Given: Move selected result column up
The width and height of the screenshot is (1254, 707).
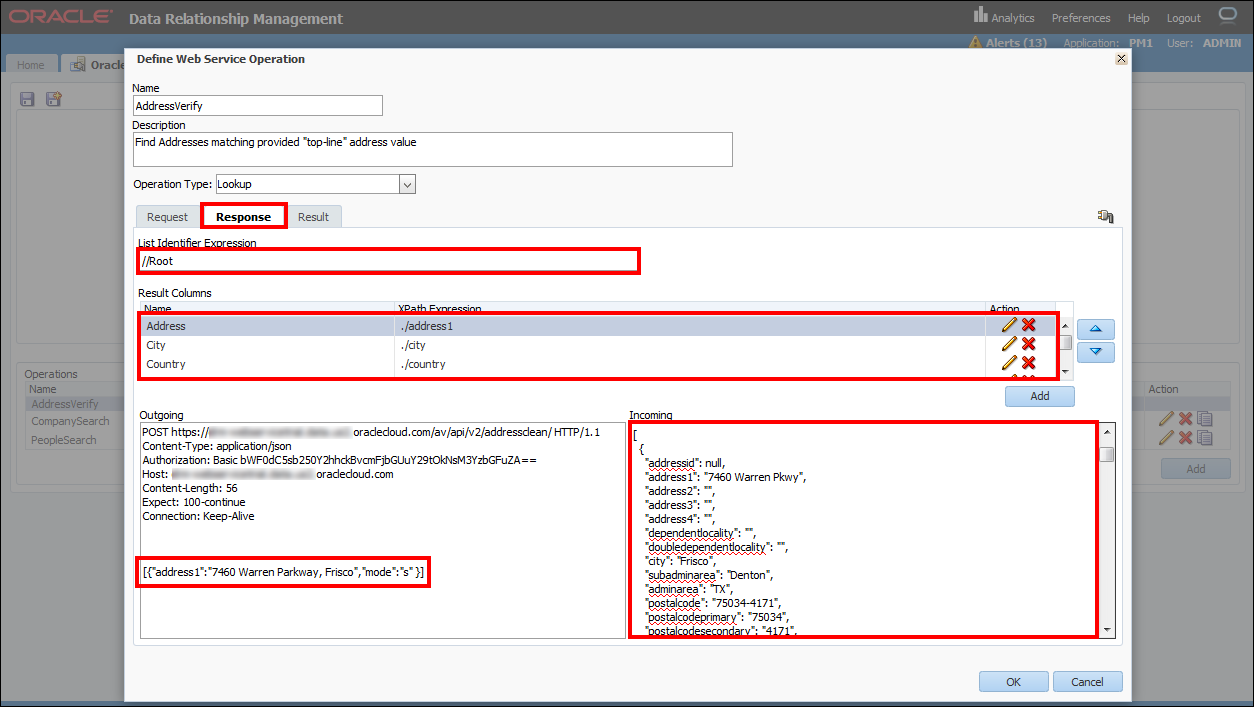Looking at the screenshot, I should coord(1096,330).
